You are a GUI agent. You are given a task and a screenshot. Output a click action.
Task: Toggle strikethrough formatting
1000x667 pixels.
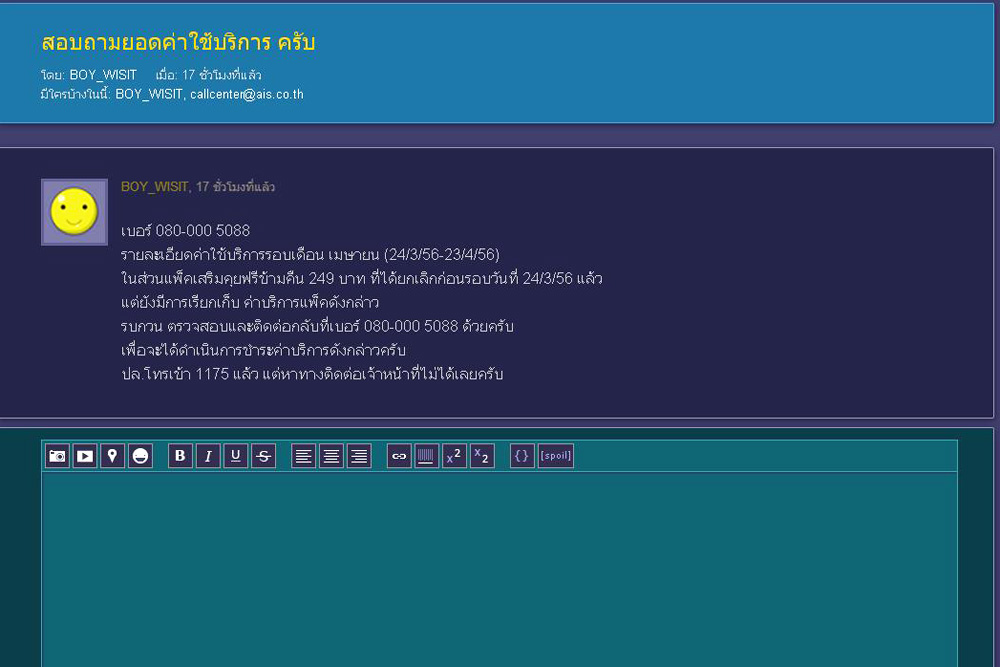tap(263, 456)
